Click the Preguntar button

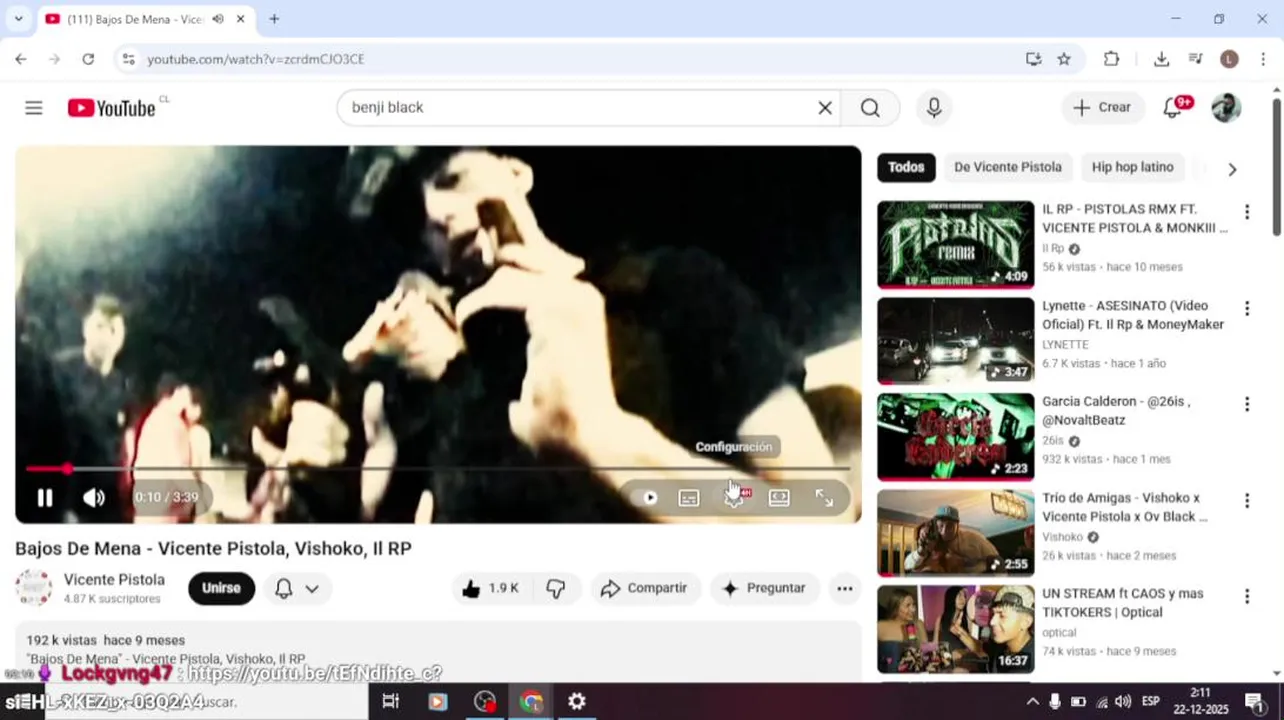tap(764, 589)
